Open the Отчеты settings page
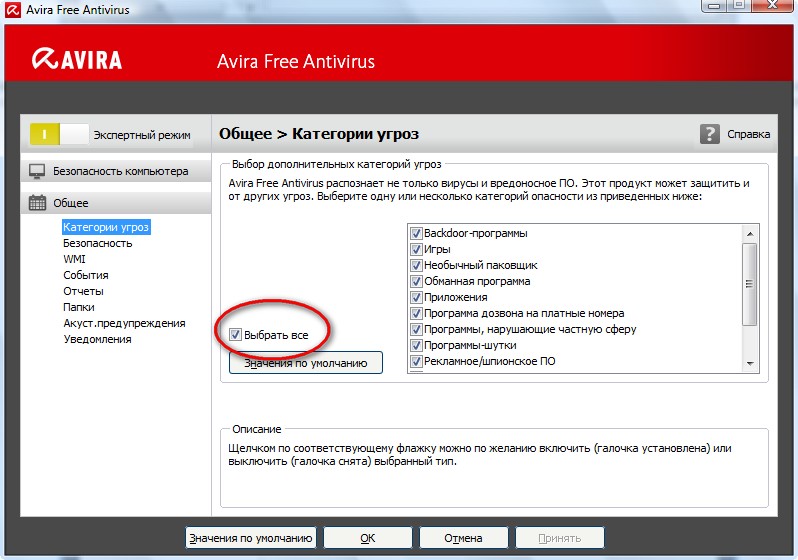This screenshot has height=560, width=798. (x=83, y=291)
